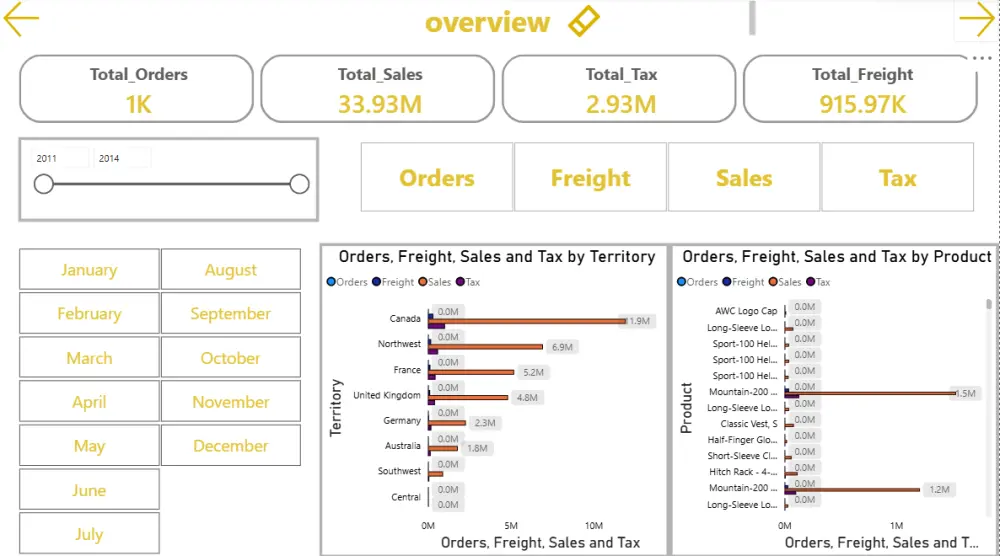Viewport: 1000px width, 556px height.
Task: Filter by May
Action: [89, 446]
